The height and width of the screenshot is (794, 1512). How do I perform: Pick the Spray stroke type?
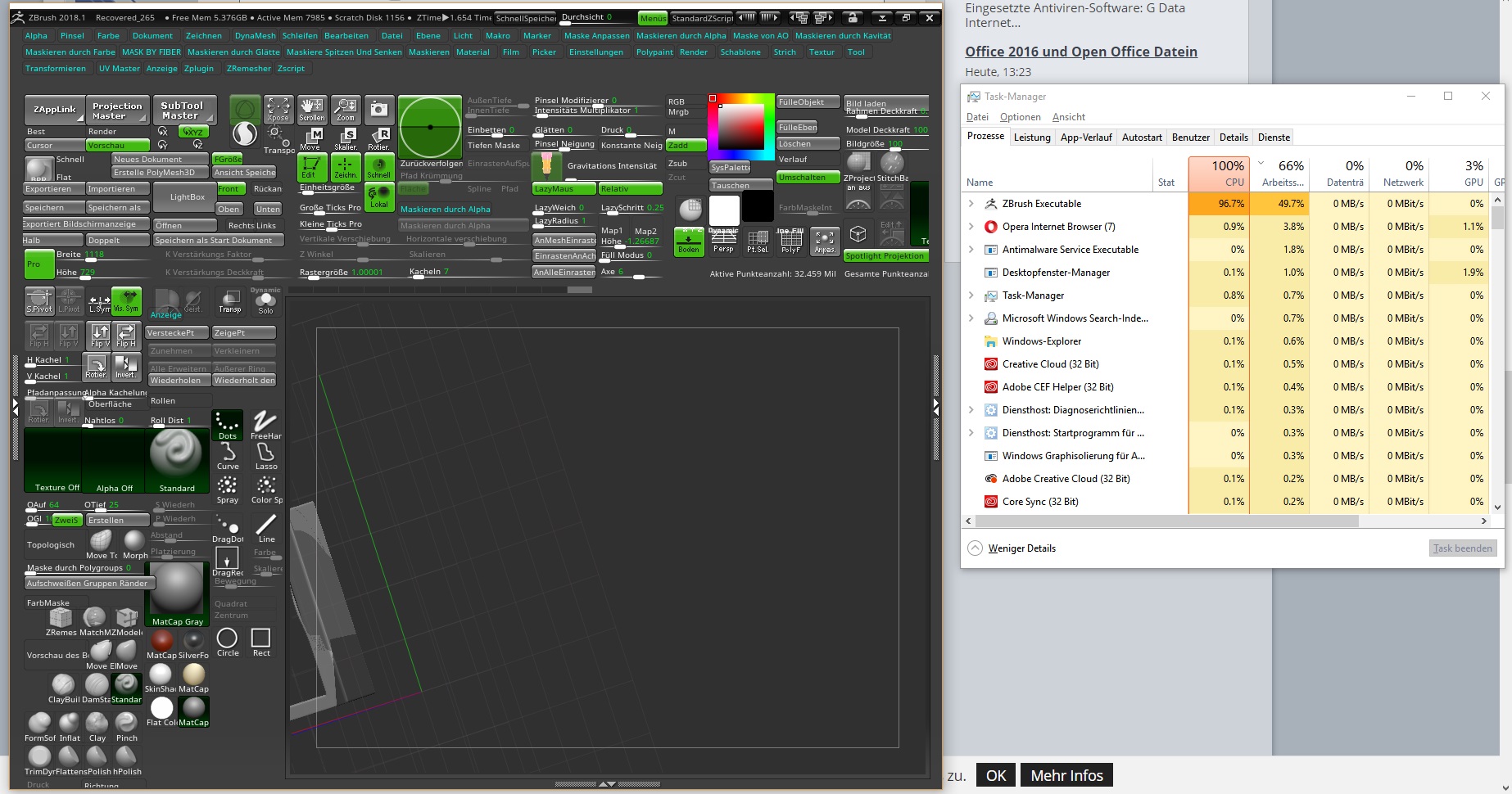pos(227,489)
